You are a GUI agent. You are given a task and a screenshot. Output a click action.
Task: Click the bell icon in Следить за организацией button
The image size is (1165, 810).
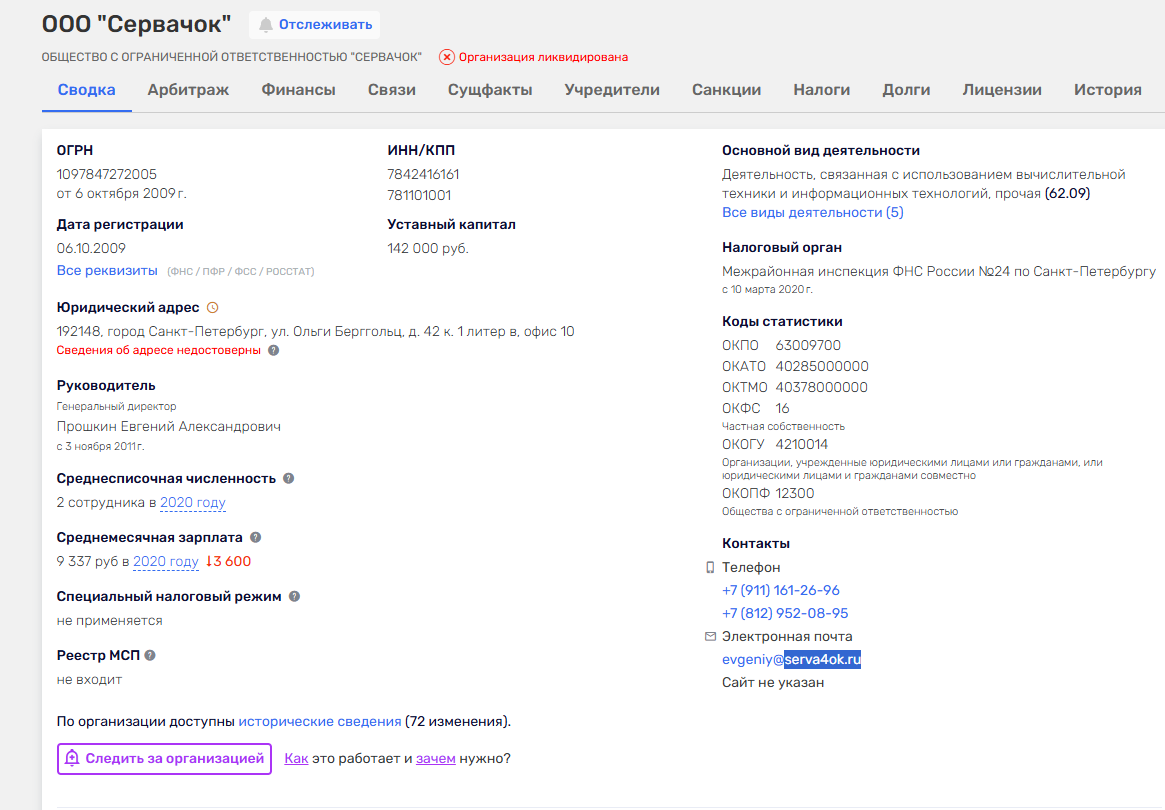72,758
